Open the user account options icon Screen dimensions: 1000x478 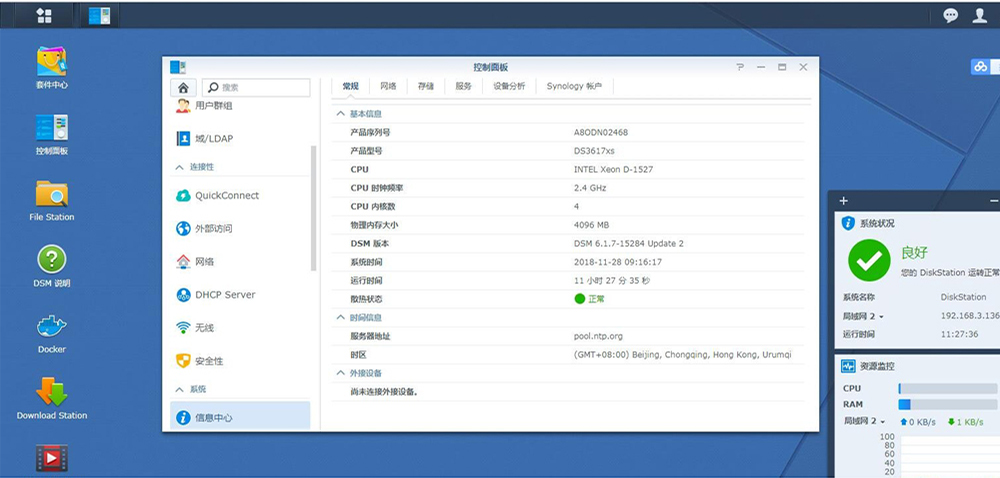coord(980,15)
